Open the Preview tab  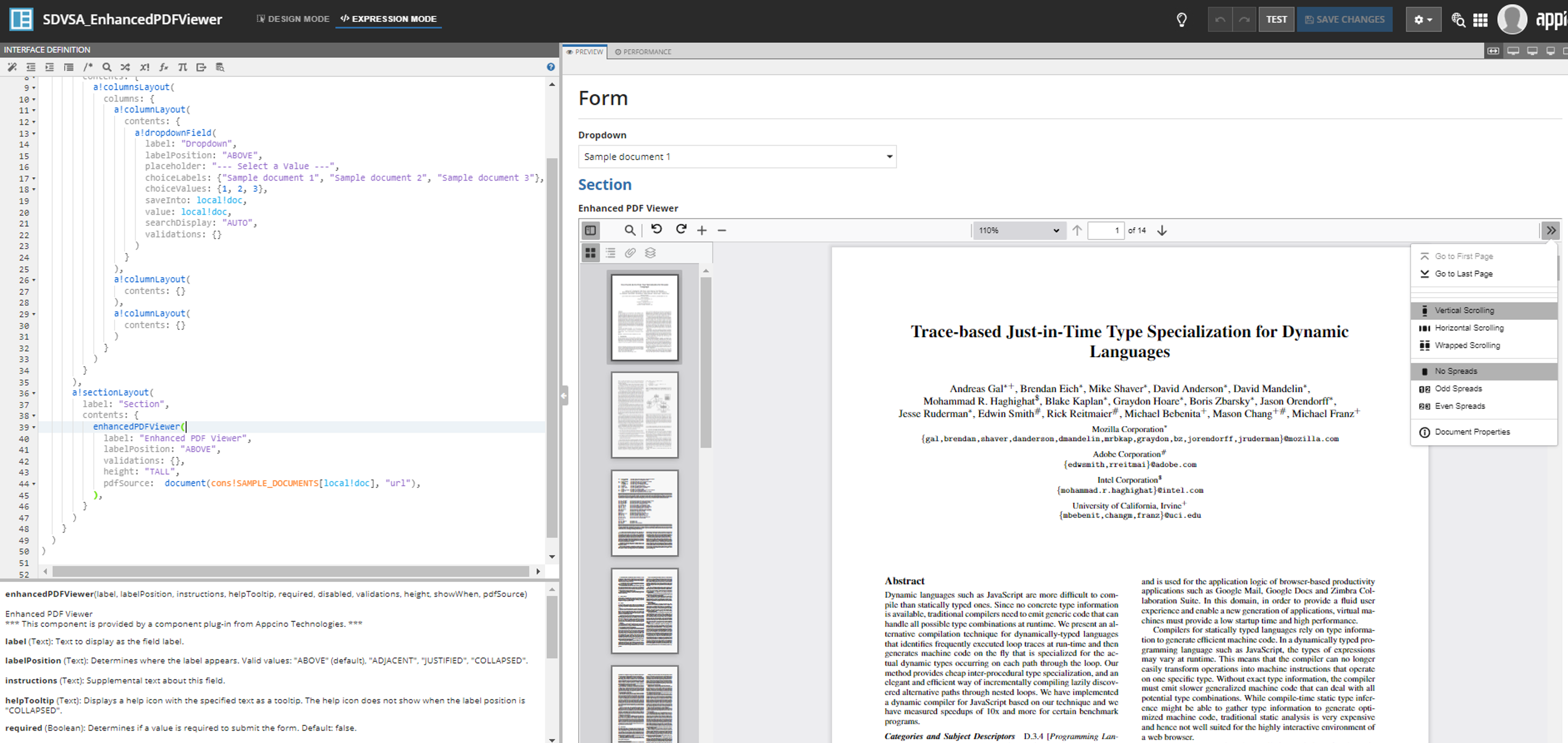(x=584, y=52)
